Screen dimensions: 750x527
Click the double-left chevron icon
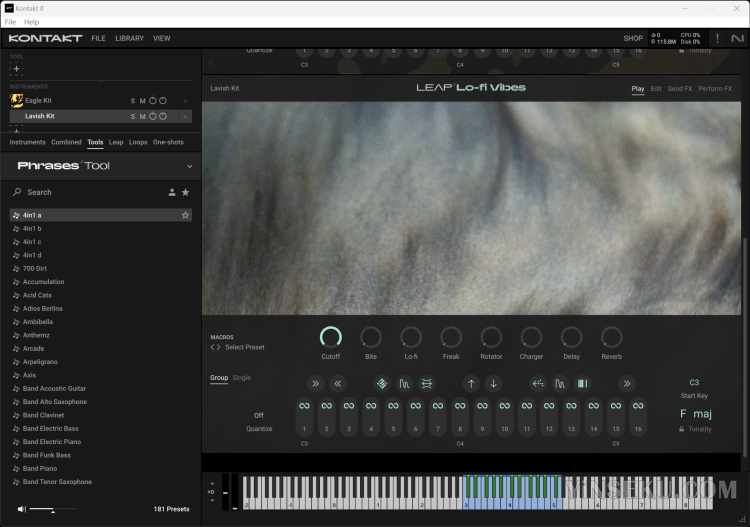point(338,384)
